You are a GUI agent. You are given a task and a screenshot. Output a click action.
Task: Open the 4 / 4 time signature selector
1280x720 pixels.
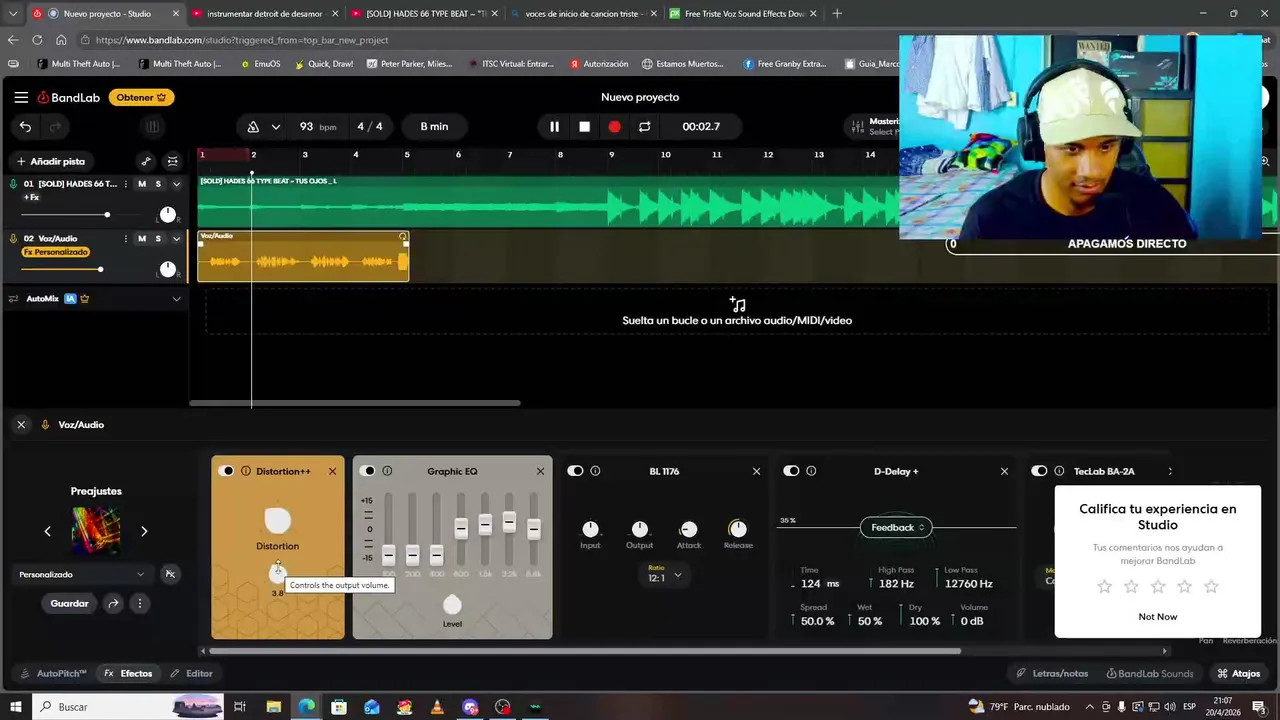370,127
